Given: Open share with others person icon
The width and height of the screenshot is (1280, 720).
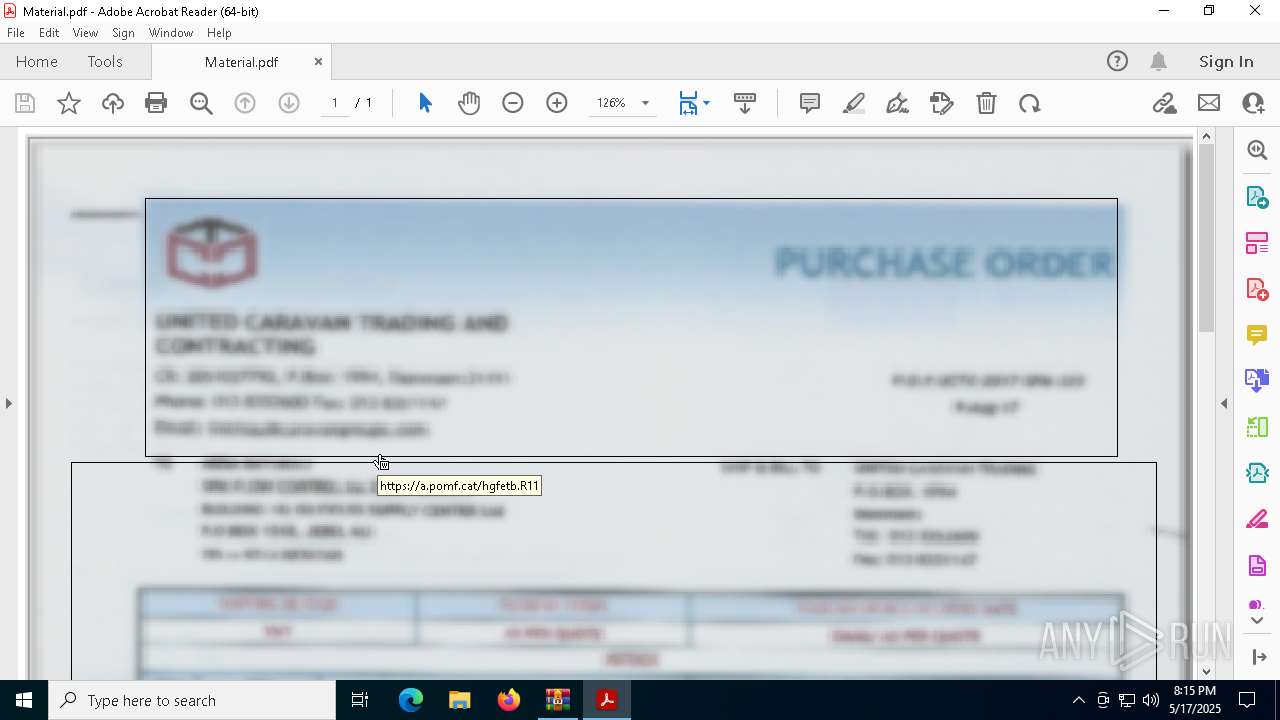Looking at the screenshot, I should click(1253, 103).
